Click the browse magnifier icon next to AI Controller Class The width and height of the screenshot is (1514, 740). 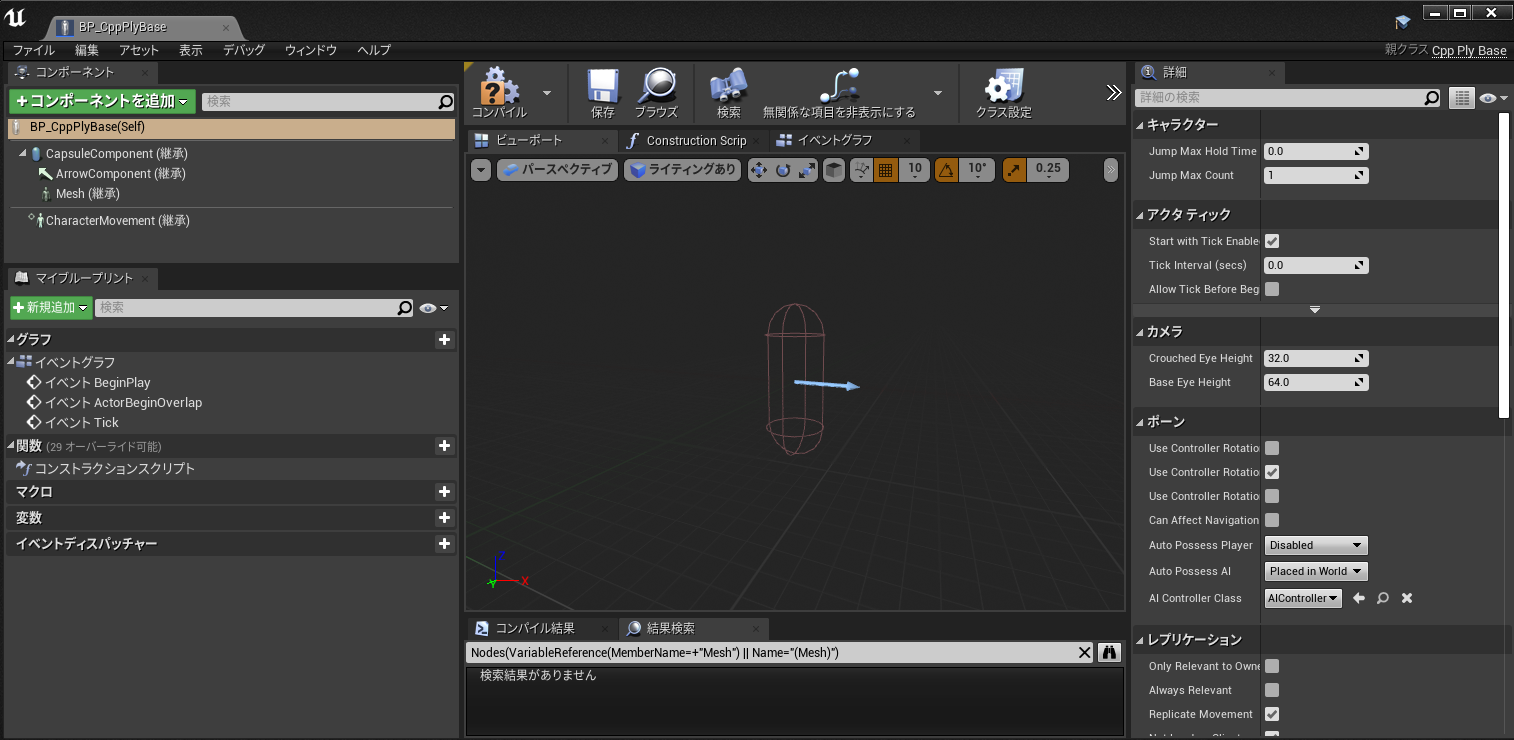(1383, 598)
